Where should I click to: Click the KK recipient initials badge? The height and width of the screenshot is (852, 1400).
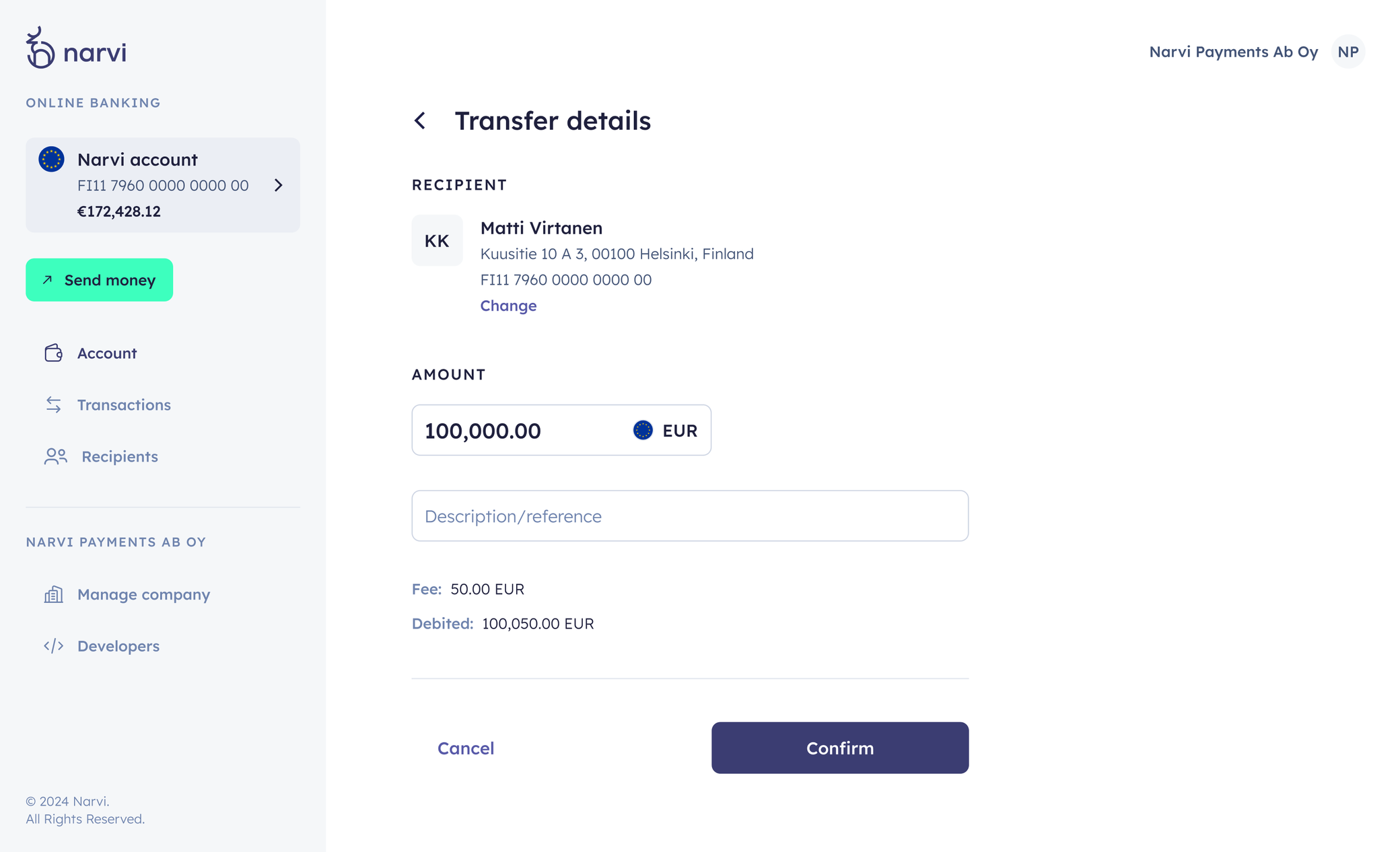[437, 241]
